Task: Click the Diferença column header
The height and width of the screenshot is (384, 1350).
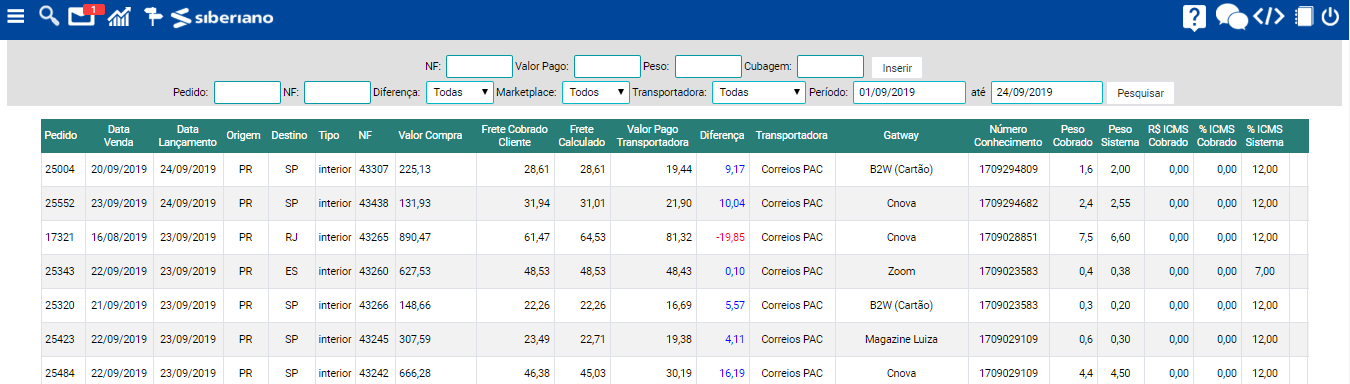Action: click(722, 135)
